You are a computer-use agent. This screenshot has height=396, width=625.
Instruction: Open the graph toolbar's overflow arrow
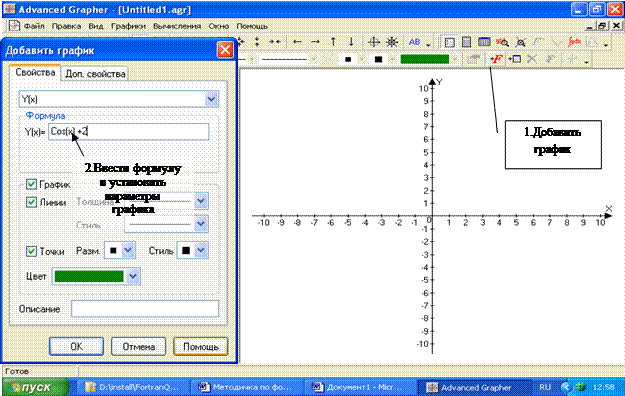pos(586,62)
